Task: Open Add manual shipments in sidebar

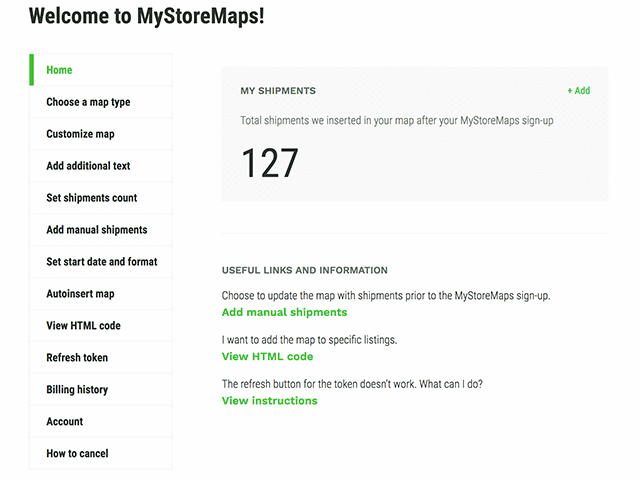Action: pos(96,230)
